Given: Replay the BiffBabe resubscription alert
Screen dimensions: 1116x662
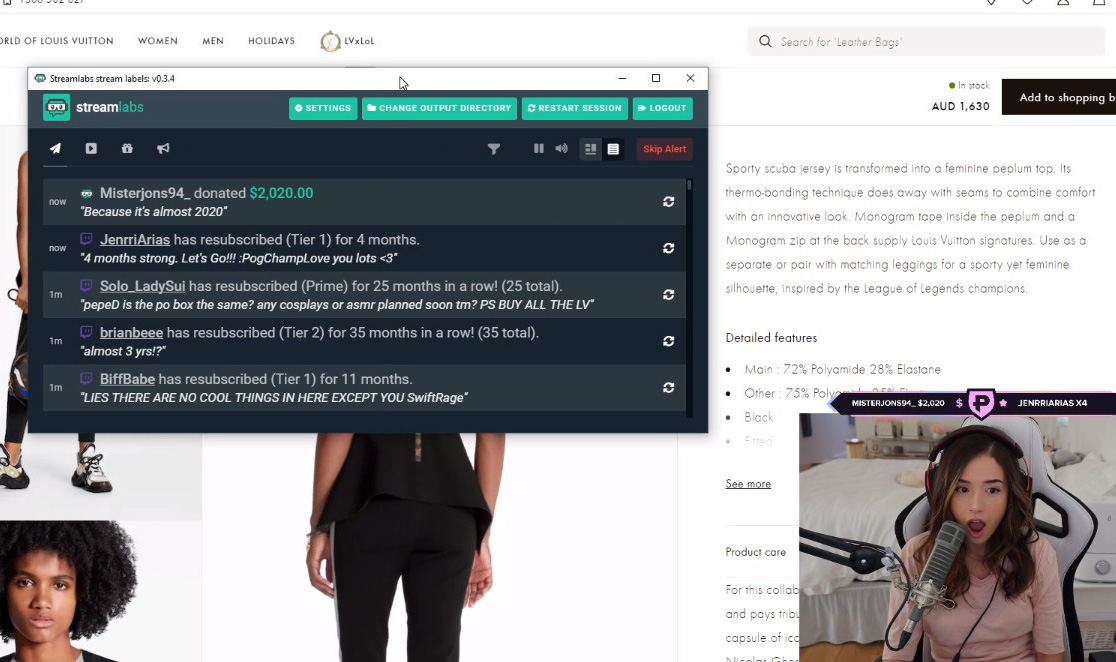Looking at the screenshot, I should (668, 388).
